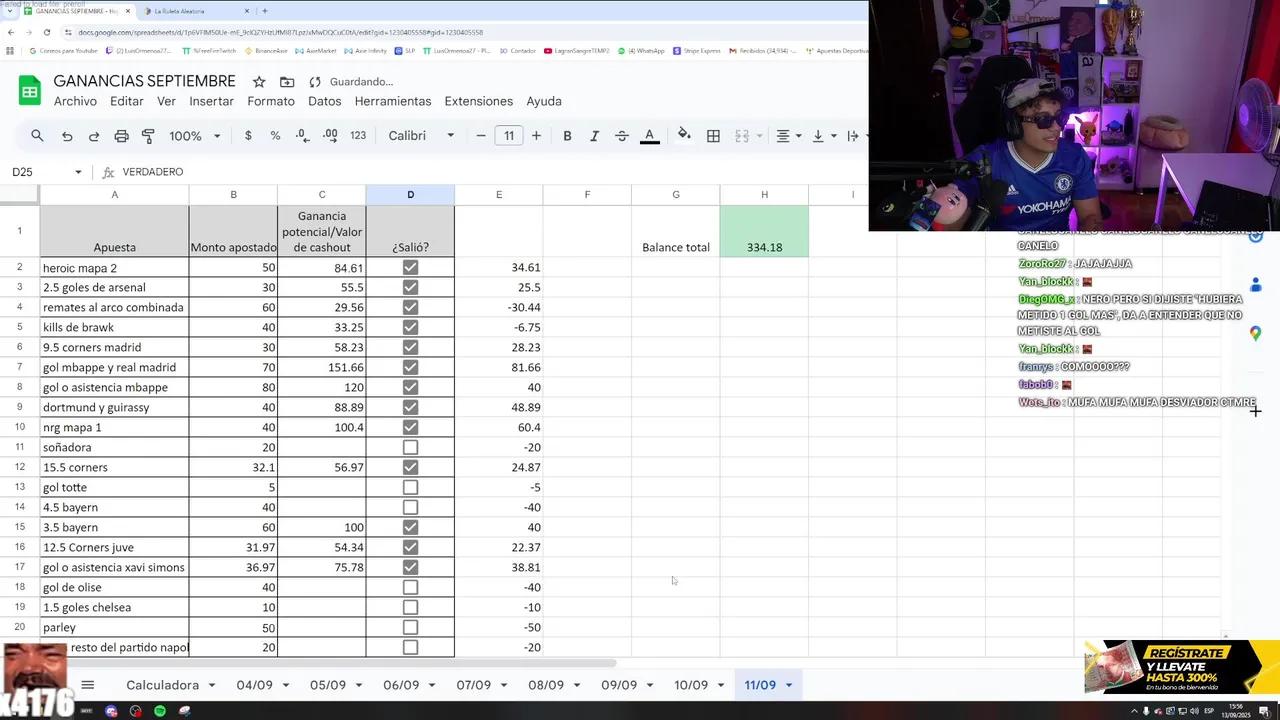Open Spotify from the taskbar
This screenshot has width=1280, height=720.
tap(160, 711)
